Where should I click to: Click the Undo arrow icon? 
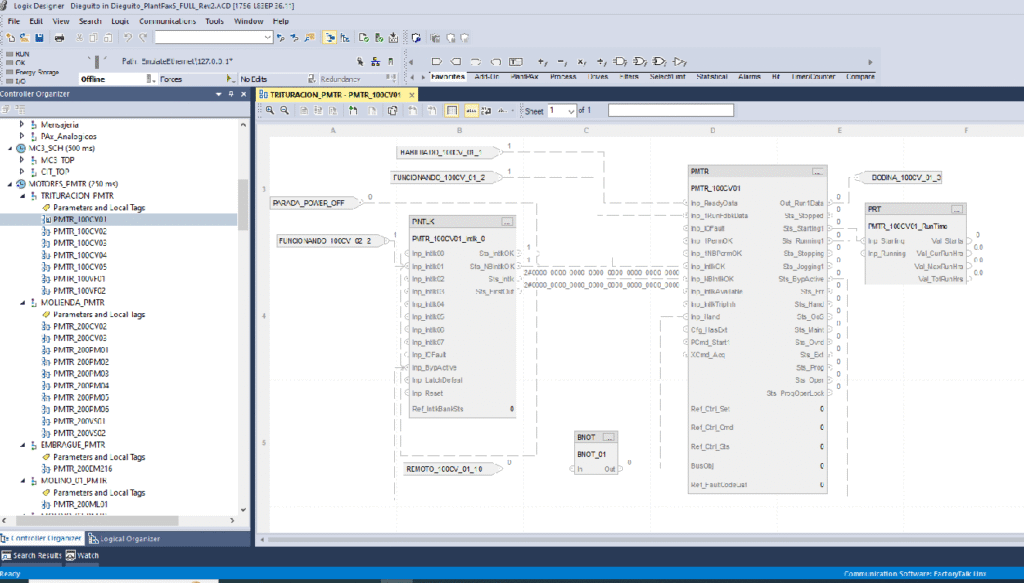(x=127, y=38)
